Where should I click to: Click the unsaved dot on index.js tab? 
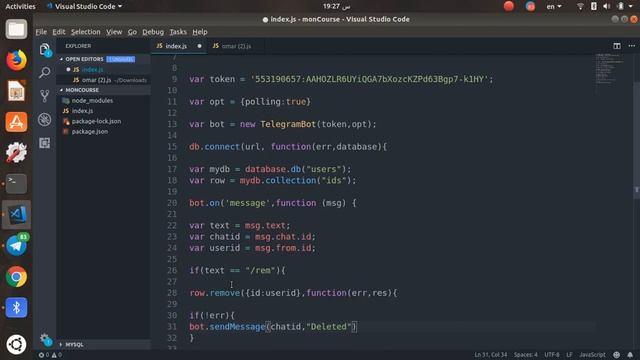tap(199, 46)
